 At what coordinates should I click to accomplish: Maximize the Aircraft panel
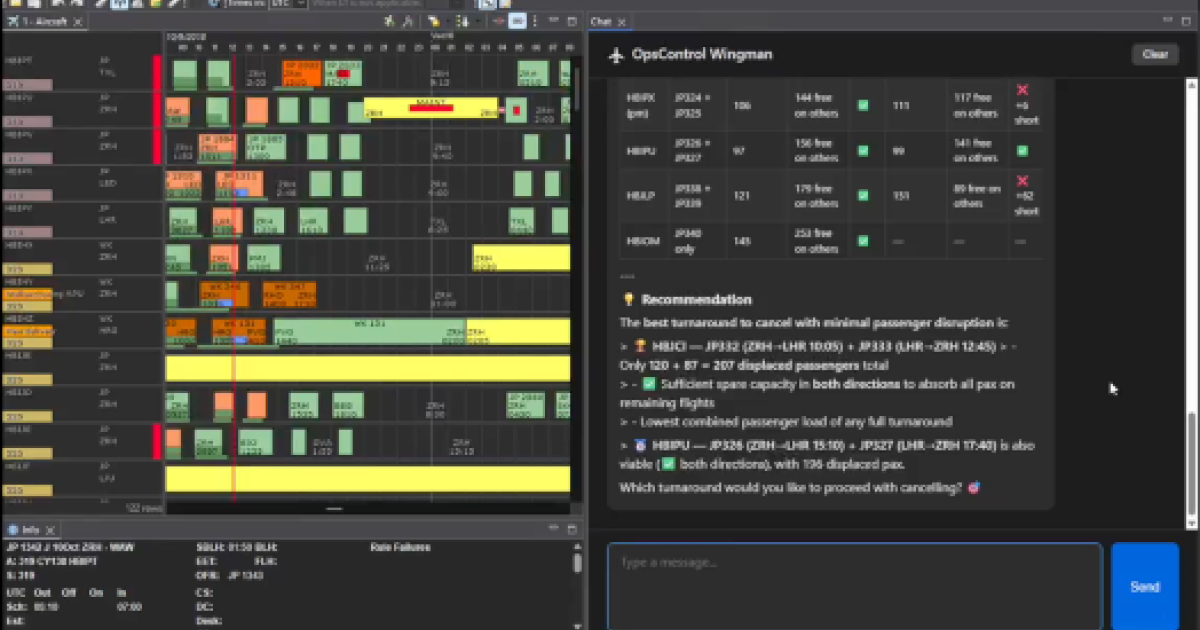tap(572, 21)
